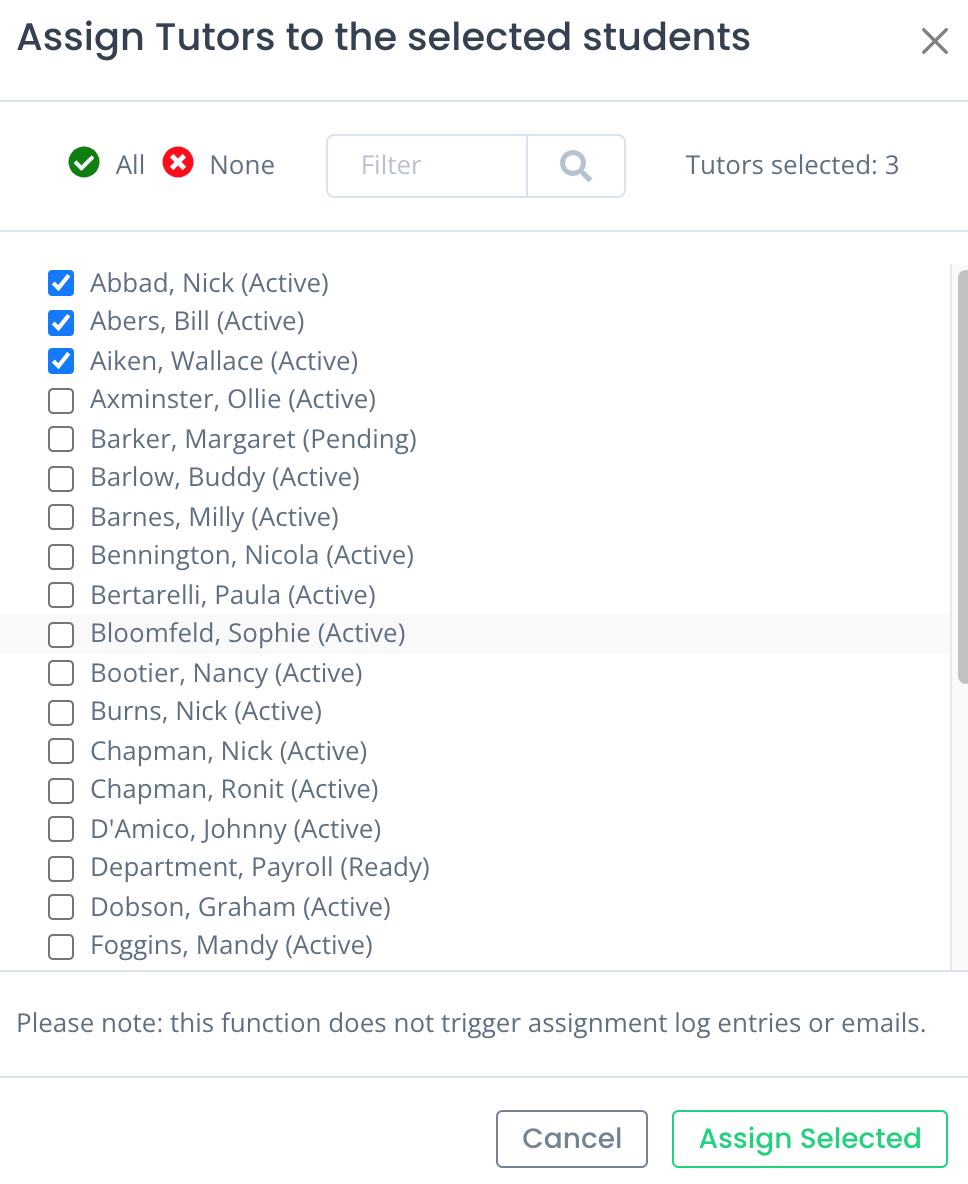Uncheck Aiken, Wallace checkbox

pyautogui.click(x=61, y=361)
